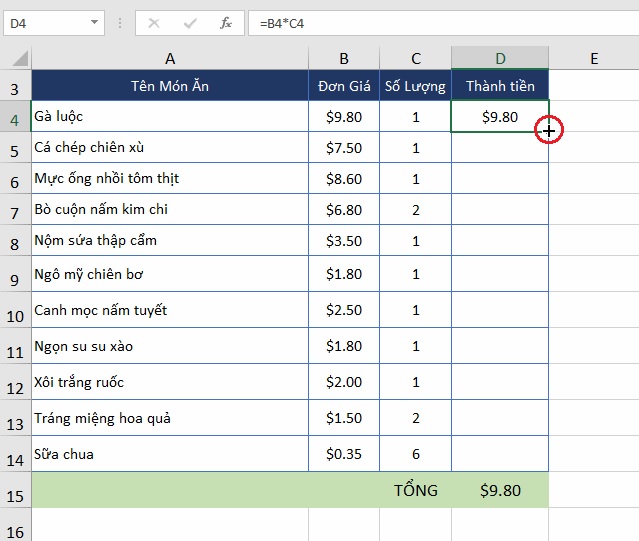This screenshot has height=541, width=639.
Task: Click the $2.00 price cell
Action: (344, 381)
